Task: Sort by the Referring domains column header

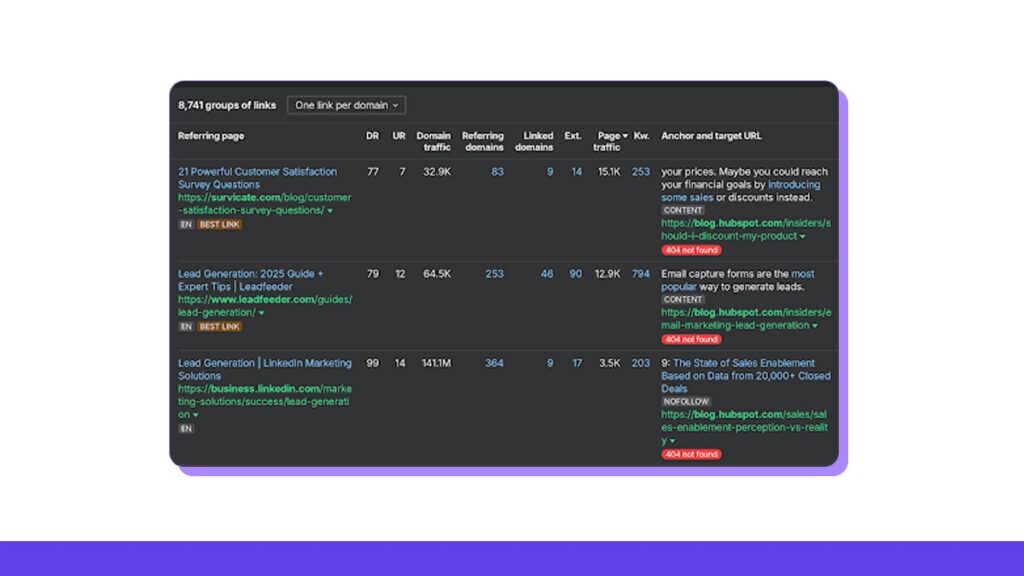Action: coord(483,142)
